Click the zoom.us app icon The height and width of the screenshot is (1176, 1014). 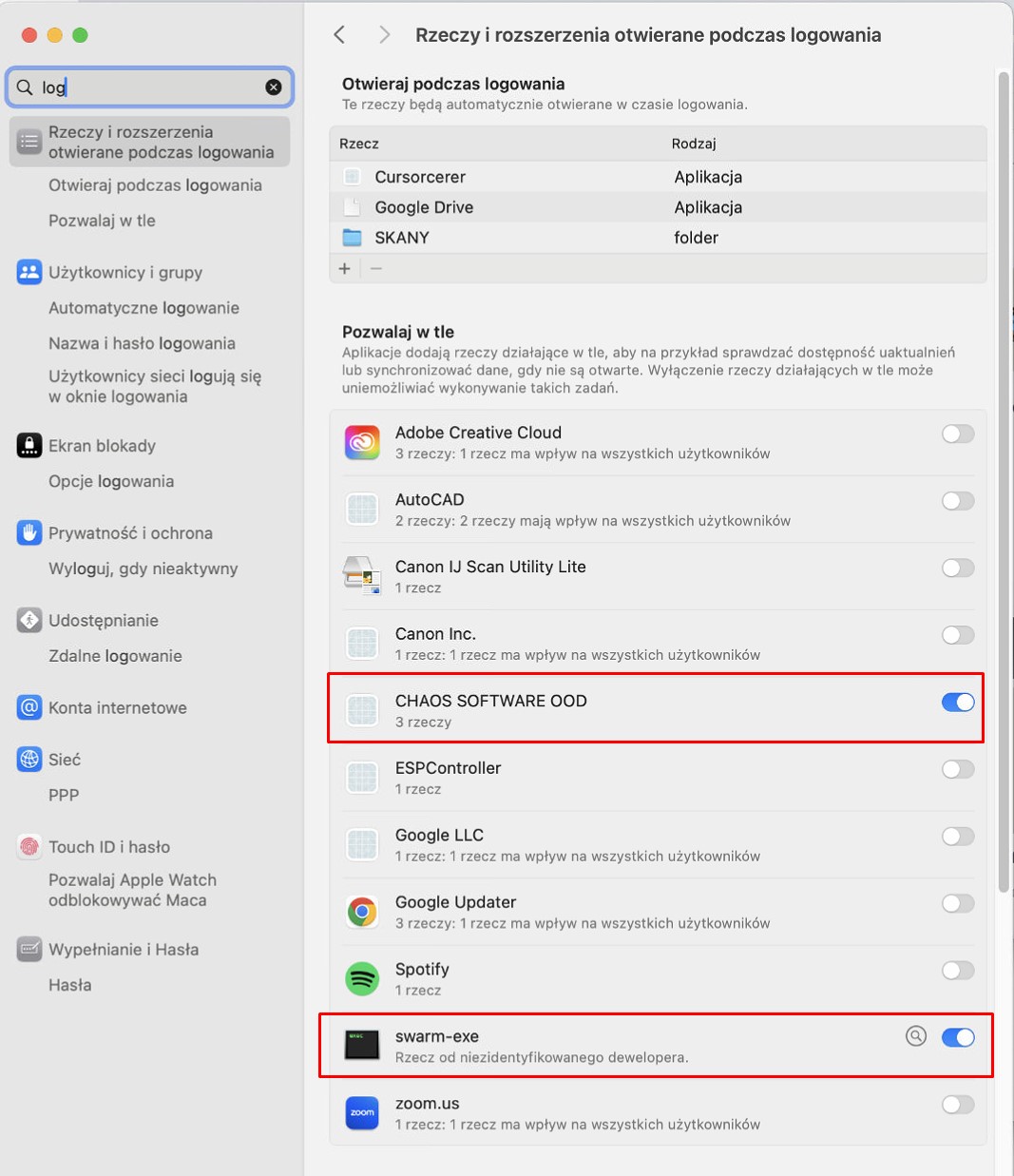click(x=362, y=1113)
